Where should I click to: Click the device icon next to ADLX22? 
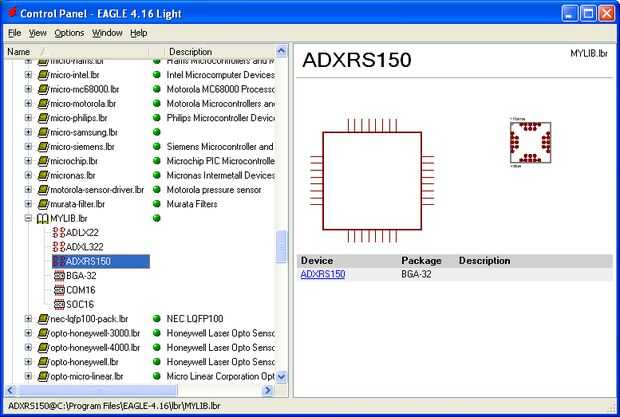tap(59, 232)
